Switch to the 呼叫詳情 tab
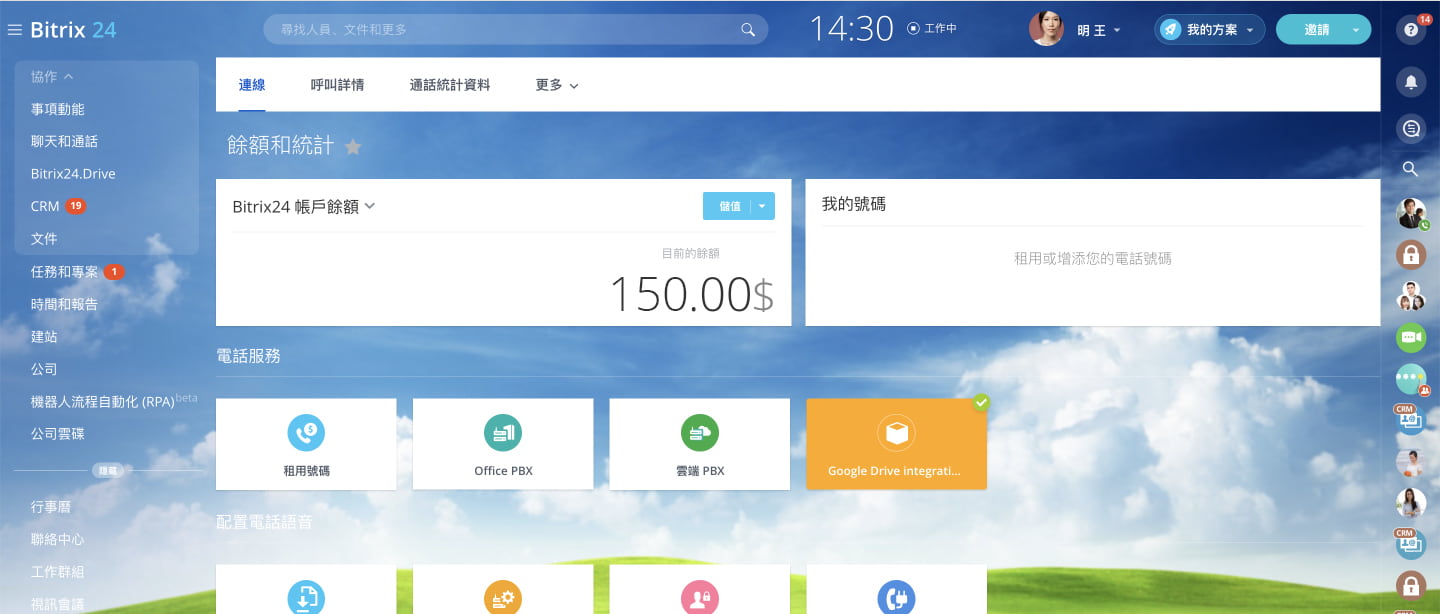 [x=337, y=85]
